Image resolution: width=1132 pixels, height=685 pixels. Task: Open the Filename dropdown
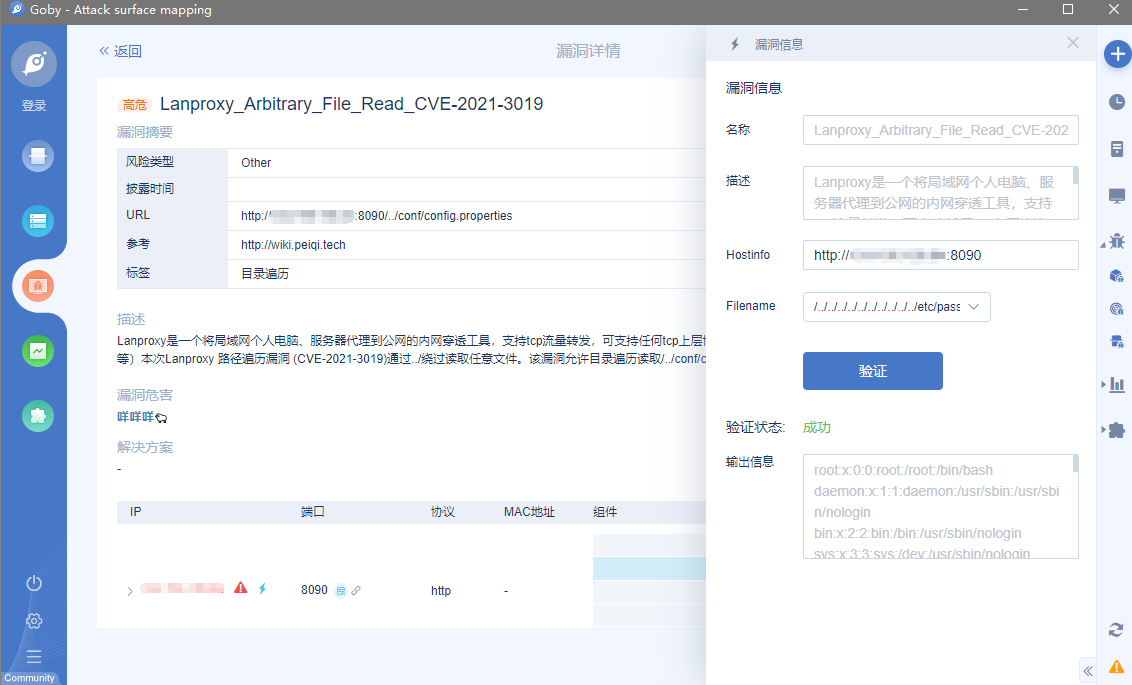click(896, 307)
